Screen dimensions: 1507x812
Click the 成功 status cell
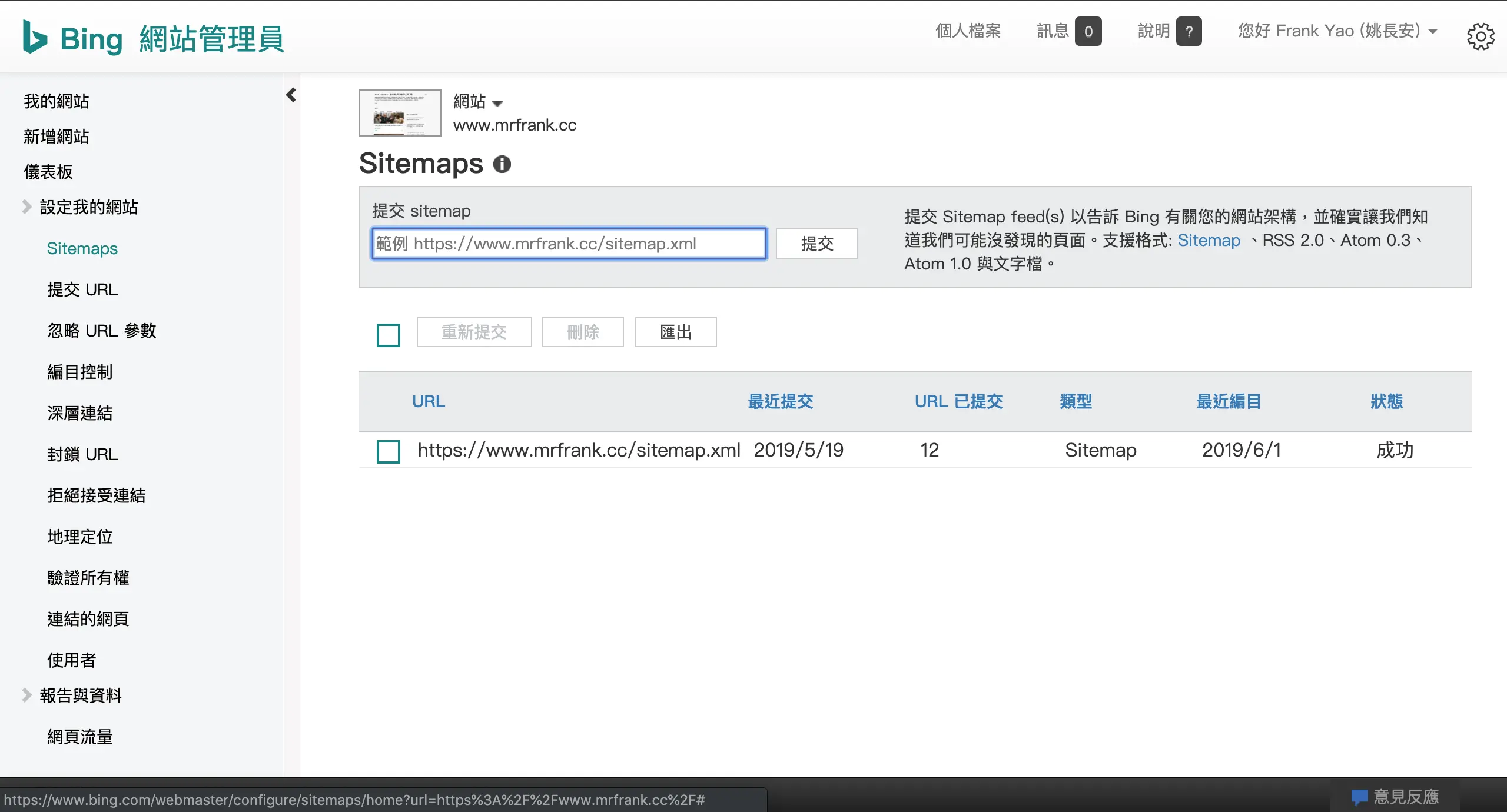(1395, 450)
